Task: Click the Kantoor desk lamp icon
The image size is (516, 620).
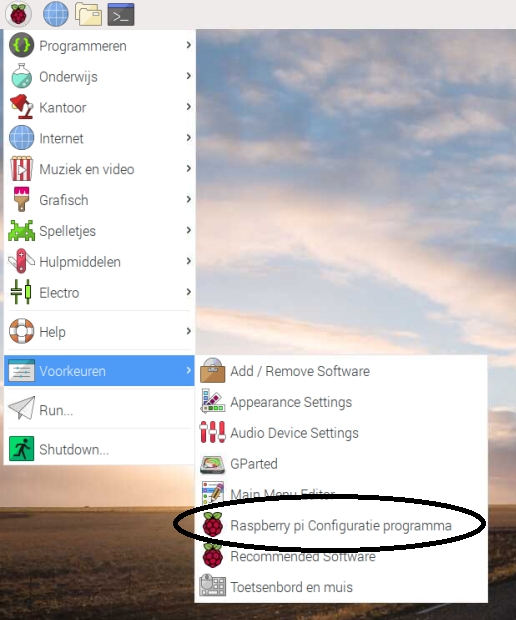Action: 21,107
